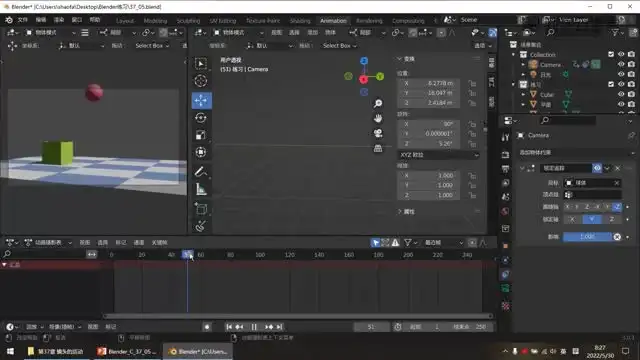Switch to the Shading workspace tab

click(x=300, y=20)
